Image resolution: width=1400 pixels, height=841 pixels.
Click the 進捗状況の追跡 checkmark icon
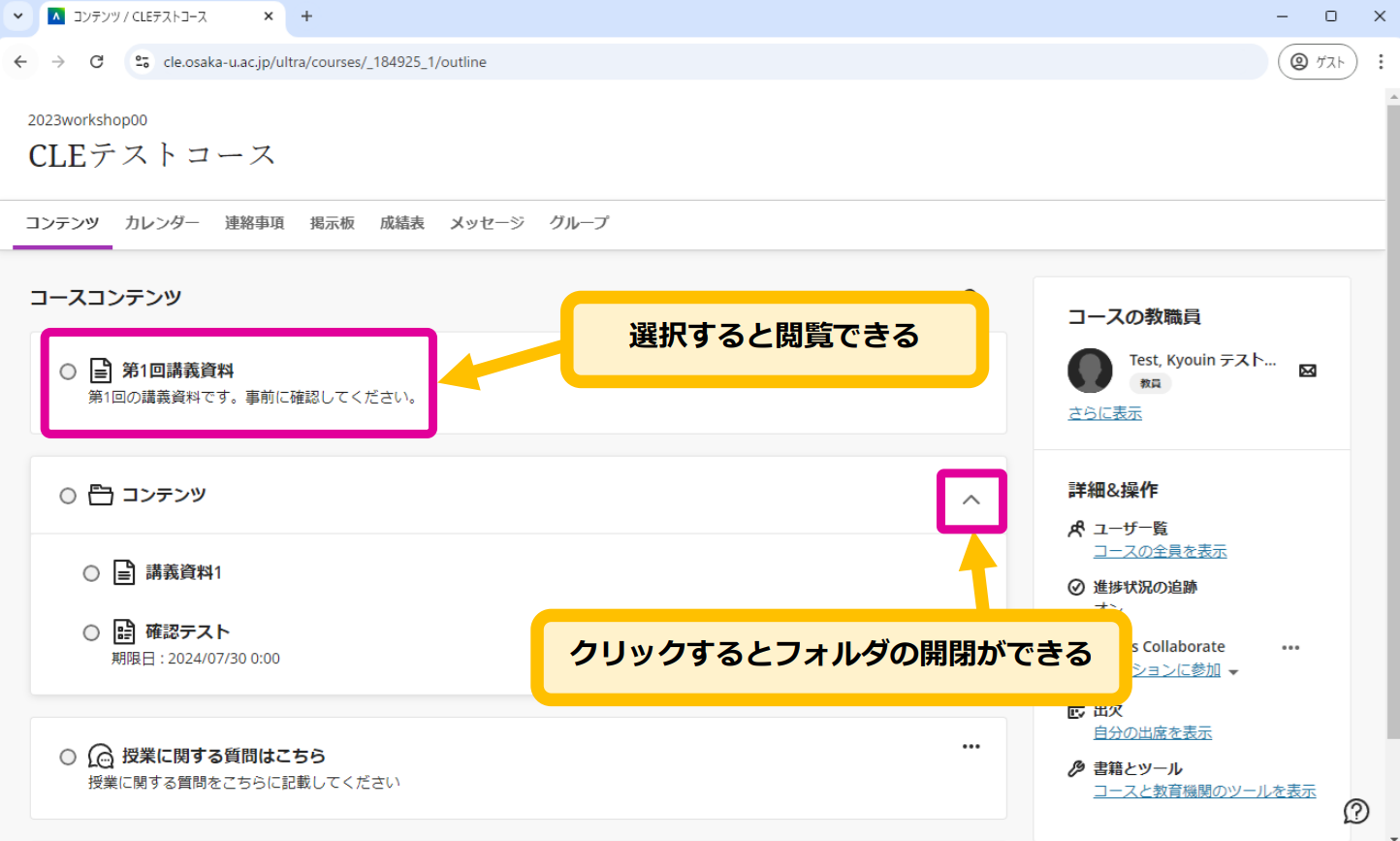pyautogui.click(x=1076, y=587)
